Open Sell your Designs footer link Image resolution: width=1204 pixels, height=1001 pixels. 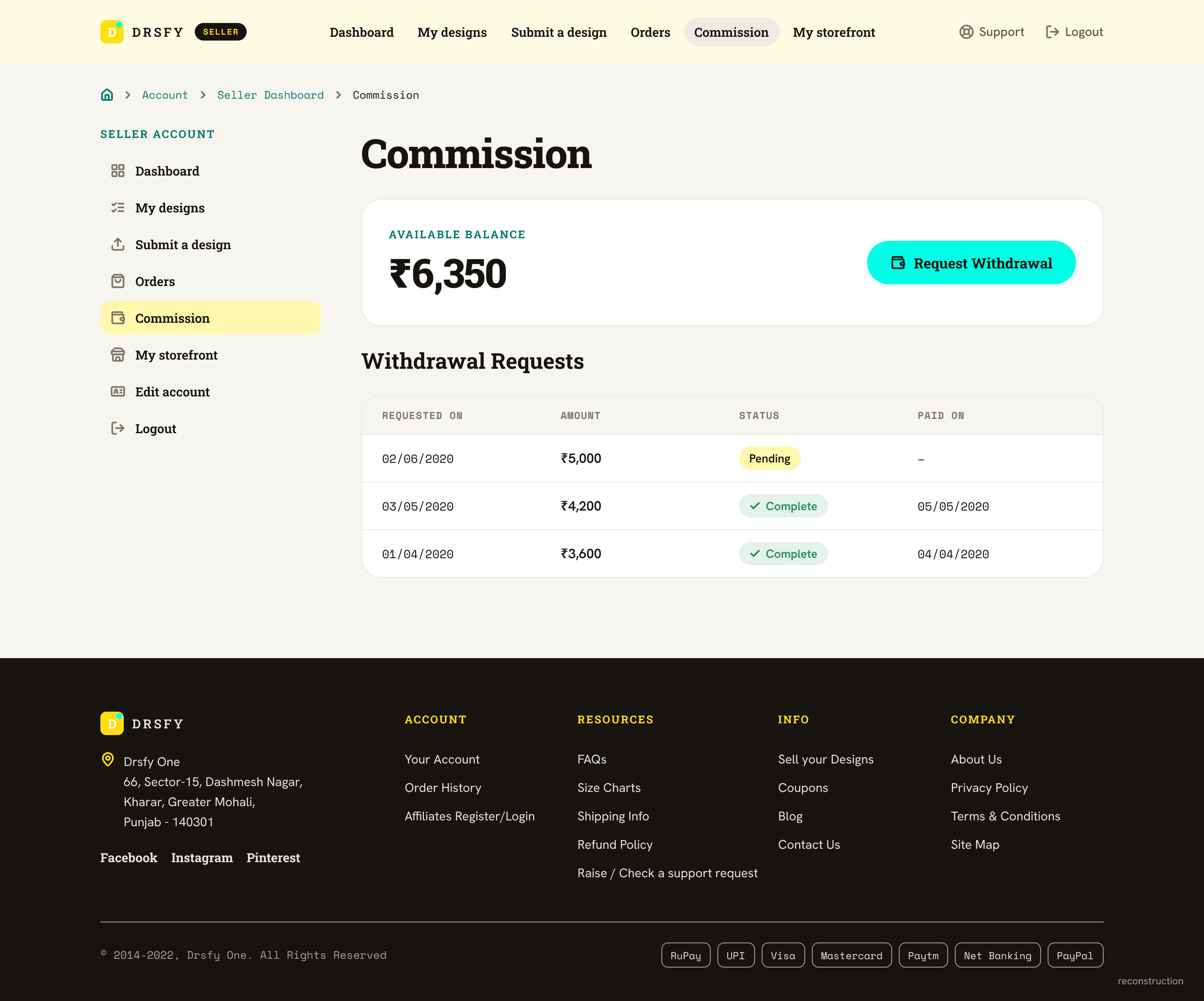click(826, 760)
